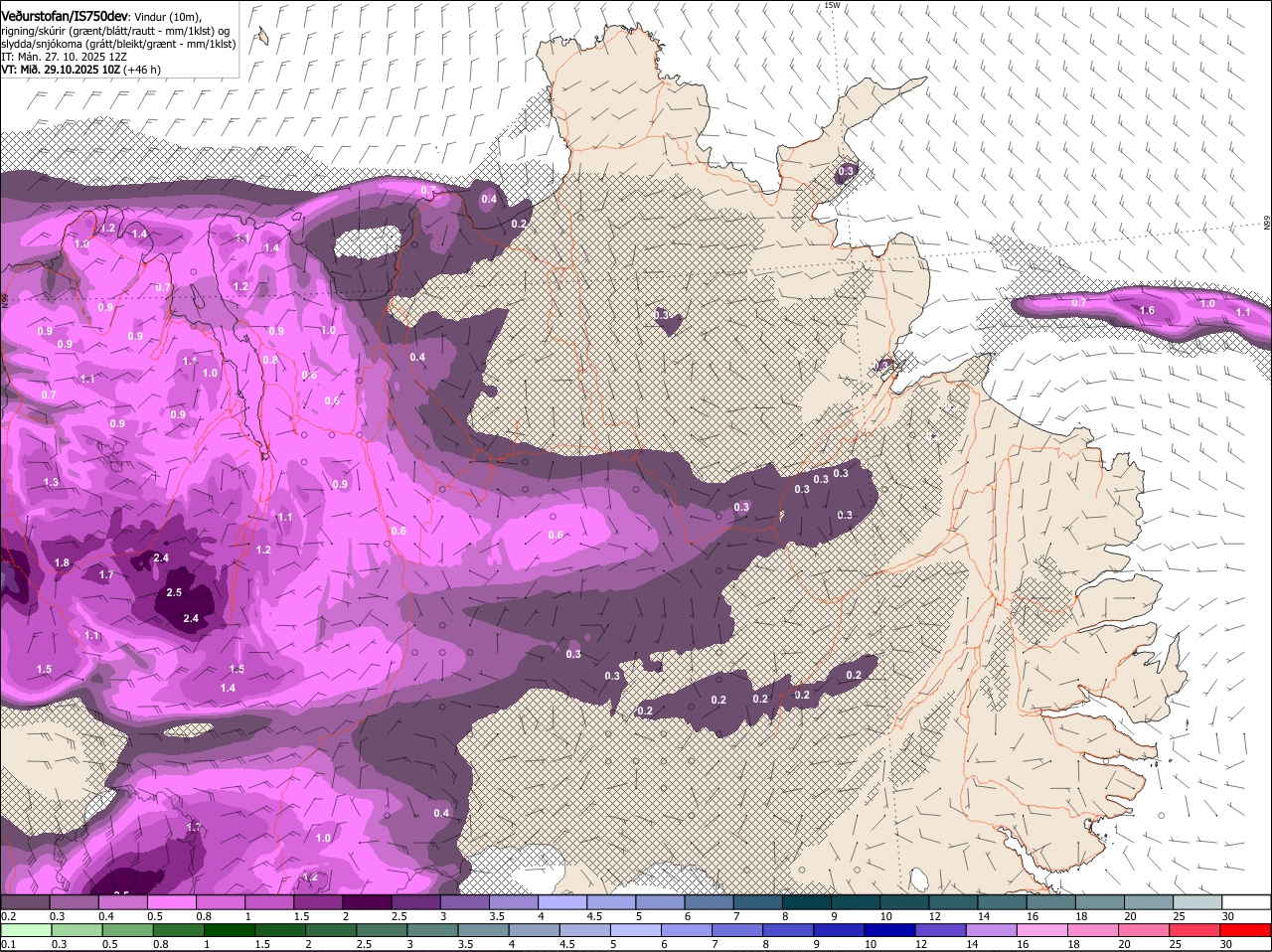Select the '1.8' precipitation value on the map
The width and height of the screenshot is (1272, 952).
[x=62, y=563]
